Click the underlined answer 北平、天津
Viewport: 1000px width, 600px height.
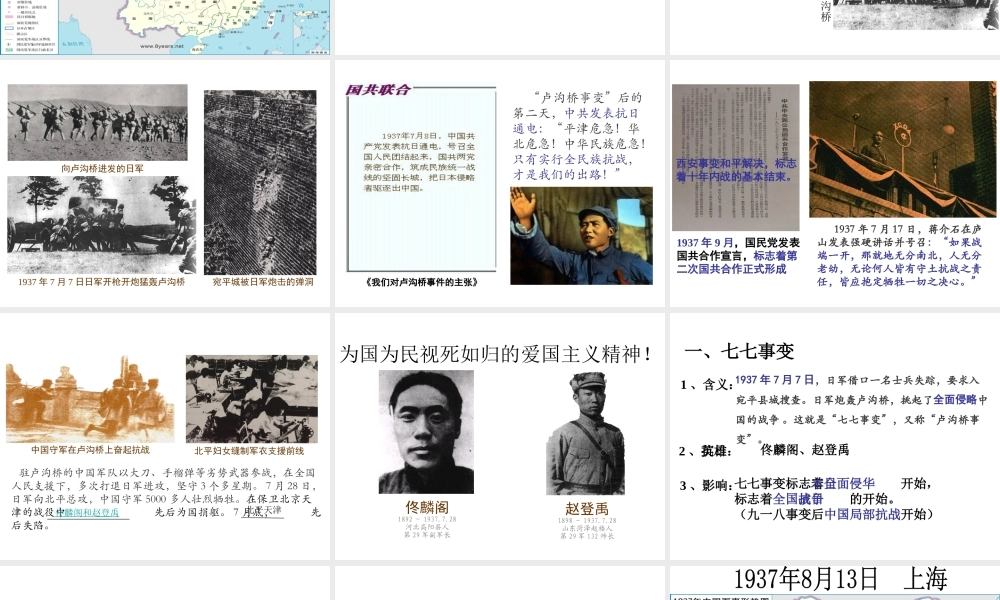point(262,511)
